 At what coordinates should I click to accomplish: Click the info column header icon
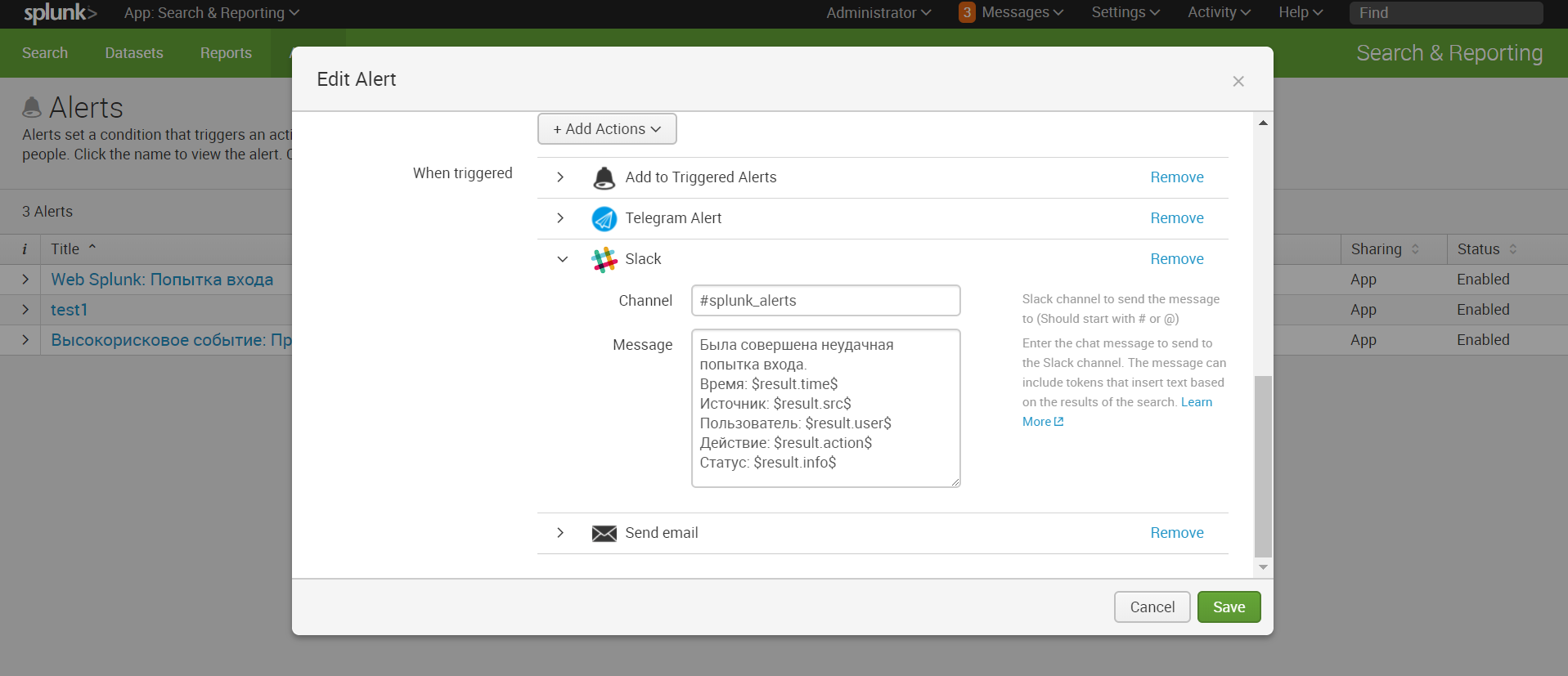25,249
